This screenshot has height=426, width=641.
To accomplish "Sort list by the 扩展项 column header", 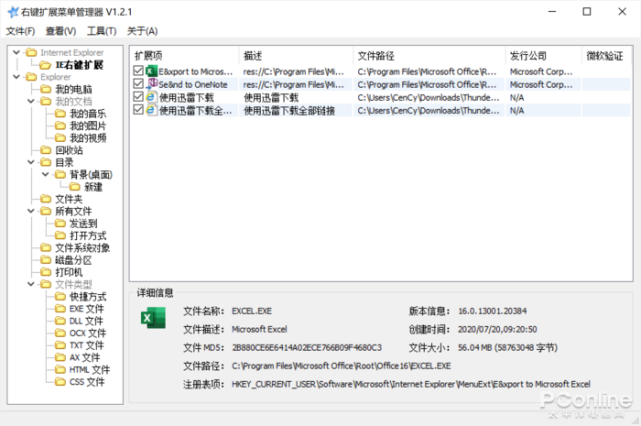I will pos(185,56).
